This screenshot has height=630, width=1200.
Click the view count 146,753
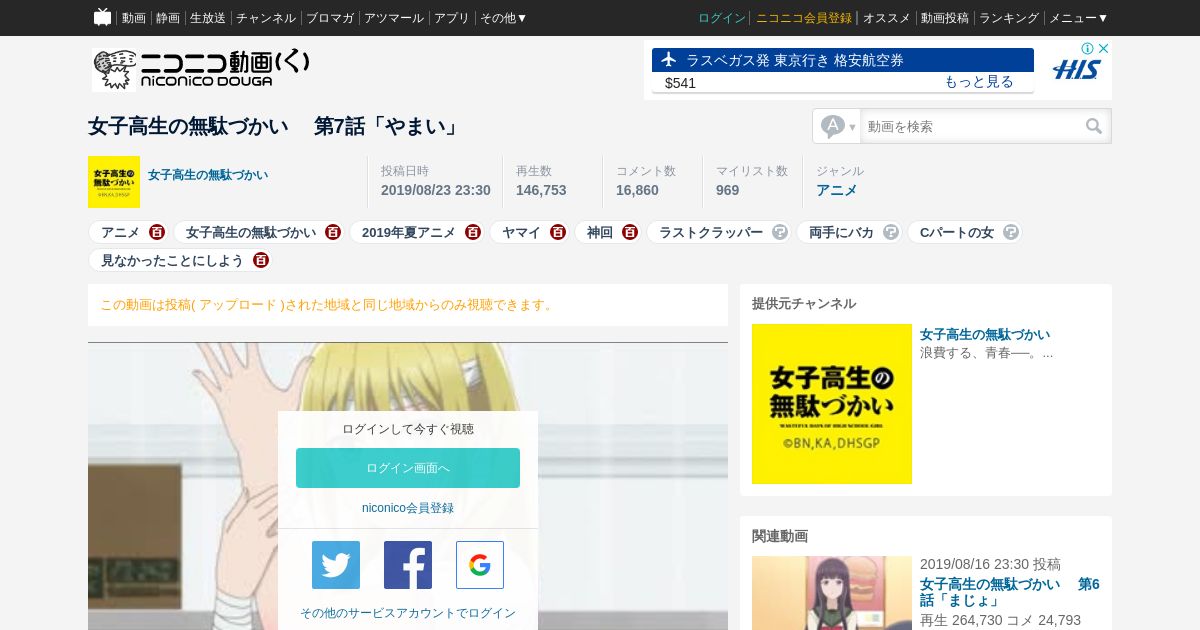541,190
